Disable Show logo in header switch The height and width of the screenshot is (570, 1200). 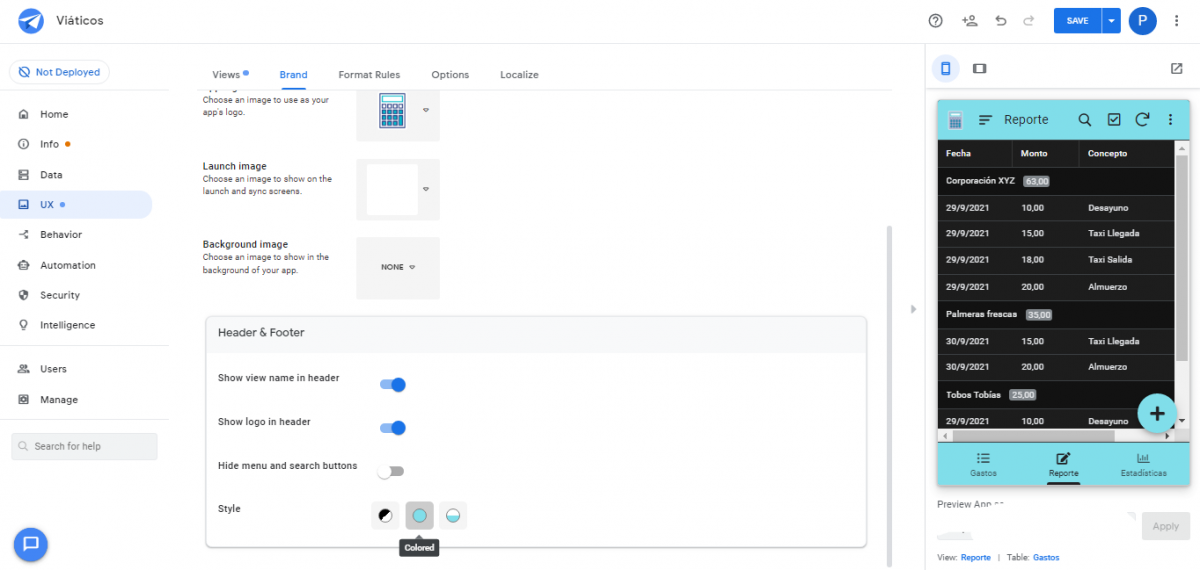(392, 428)
